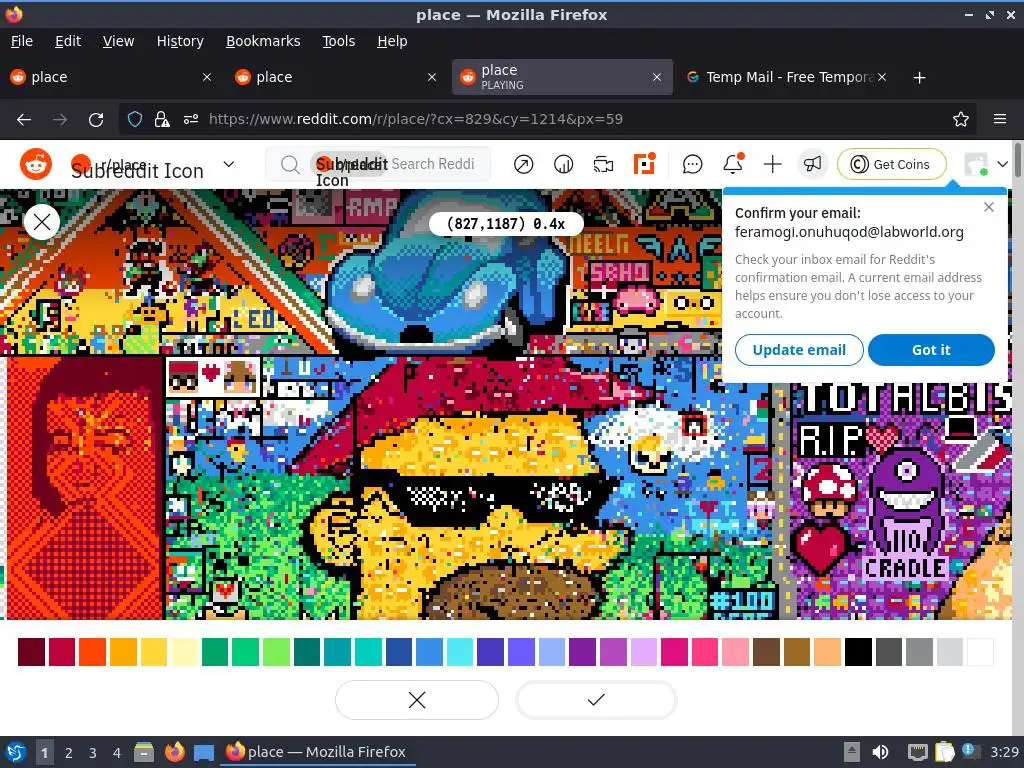This screenshot has height=768, width=1024.
Task: Click the Firefox forward arrow
Action: (x=60, y=120)
